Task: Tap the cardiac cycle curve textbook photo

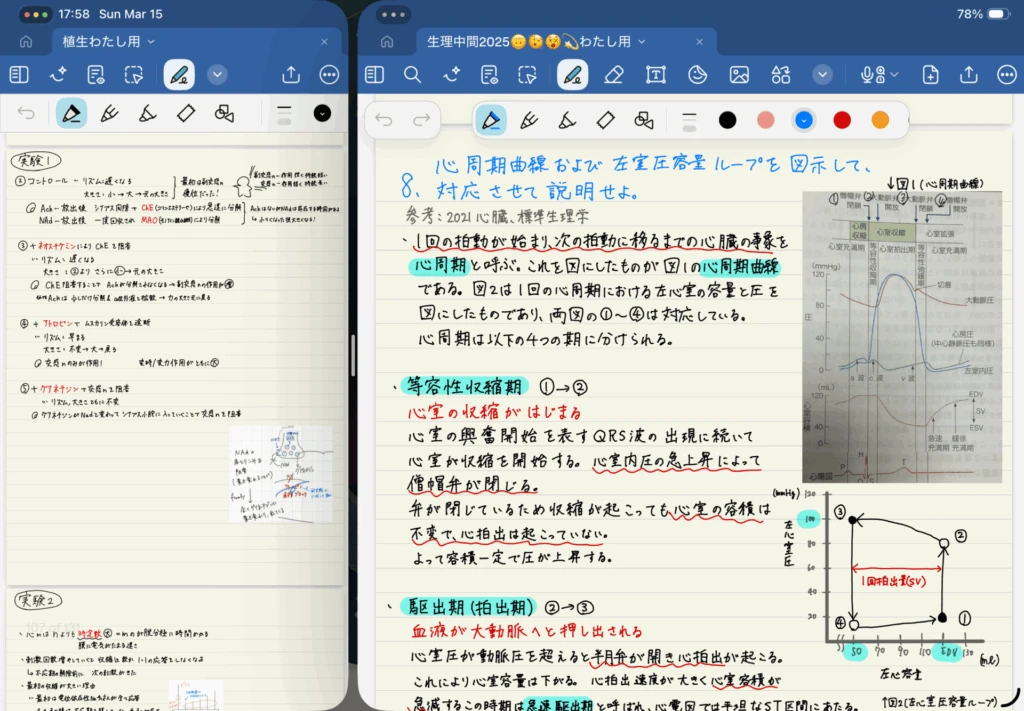Action: [902, 337]
